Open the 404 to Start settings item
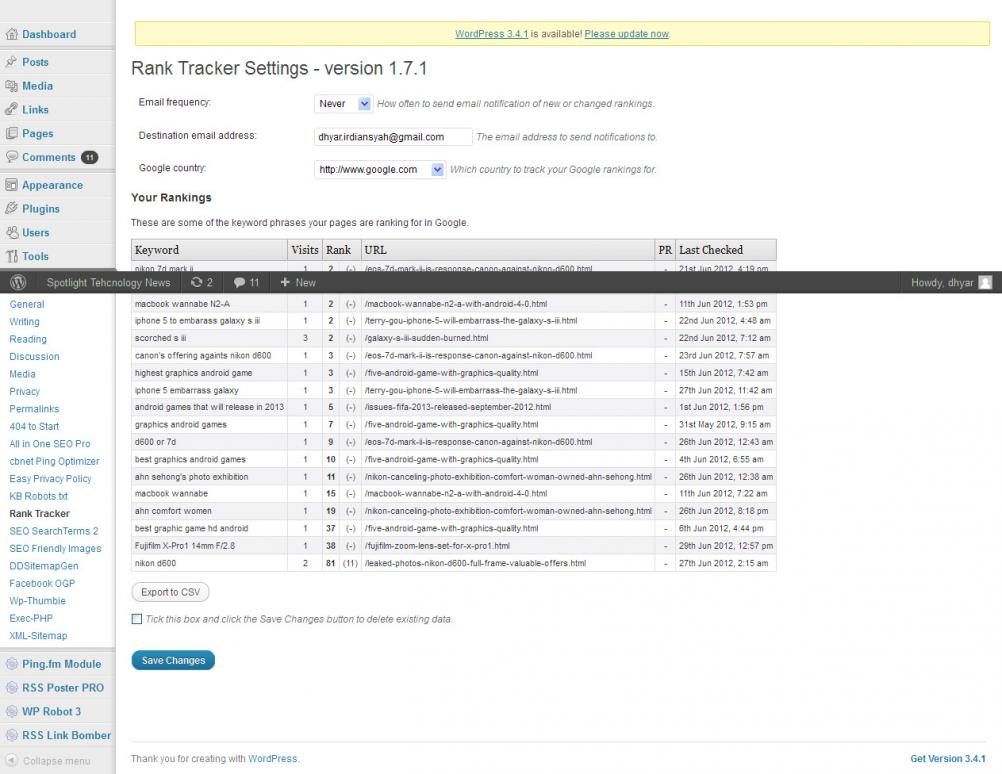The height and width of the screenshot is (774, 1002). pyautogui.click(x=34, y=426)
